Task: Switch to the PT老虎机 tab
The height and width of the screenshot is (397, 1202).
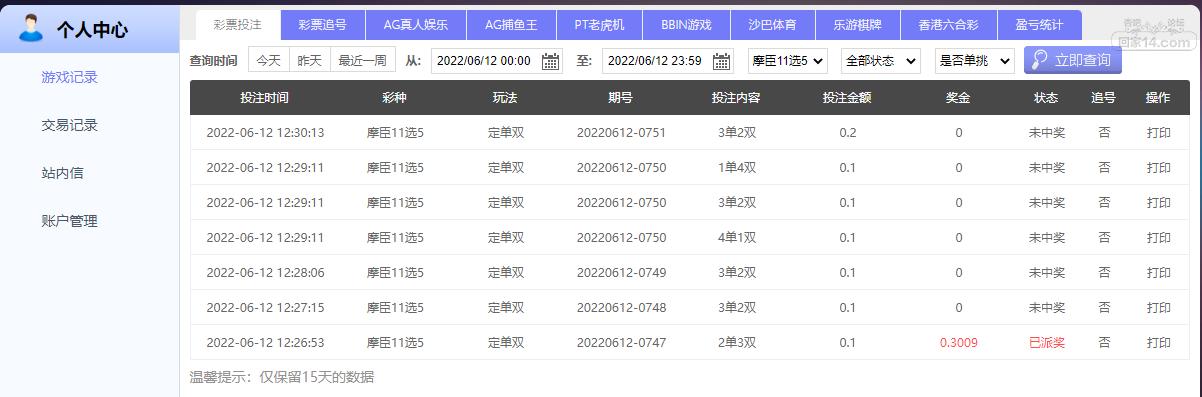Action: (599, 25)
